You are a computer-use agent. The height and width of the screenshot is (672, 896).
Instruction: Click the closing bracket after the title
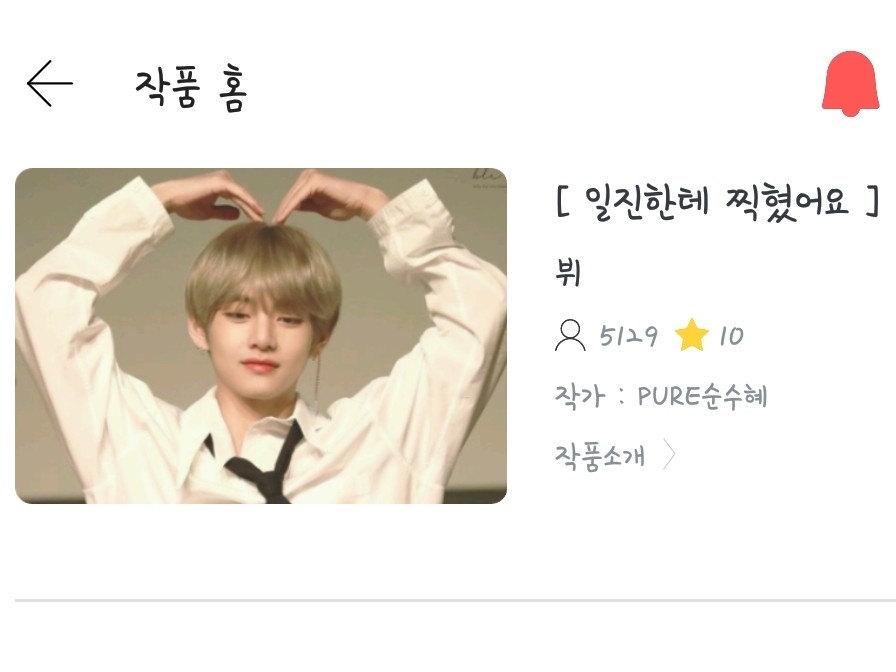[872, 201]
